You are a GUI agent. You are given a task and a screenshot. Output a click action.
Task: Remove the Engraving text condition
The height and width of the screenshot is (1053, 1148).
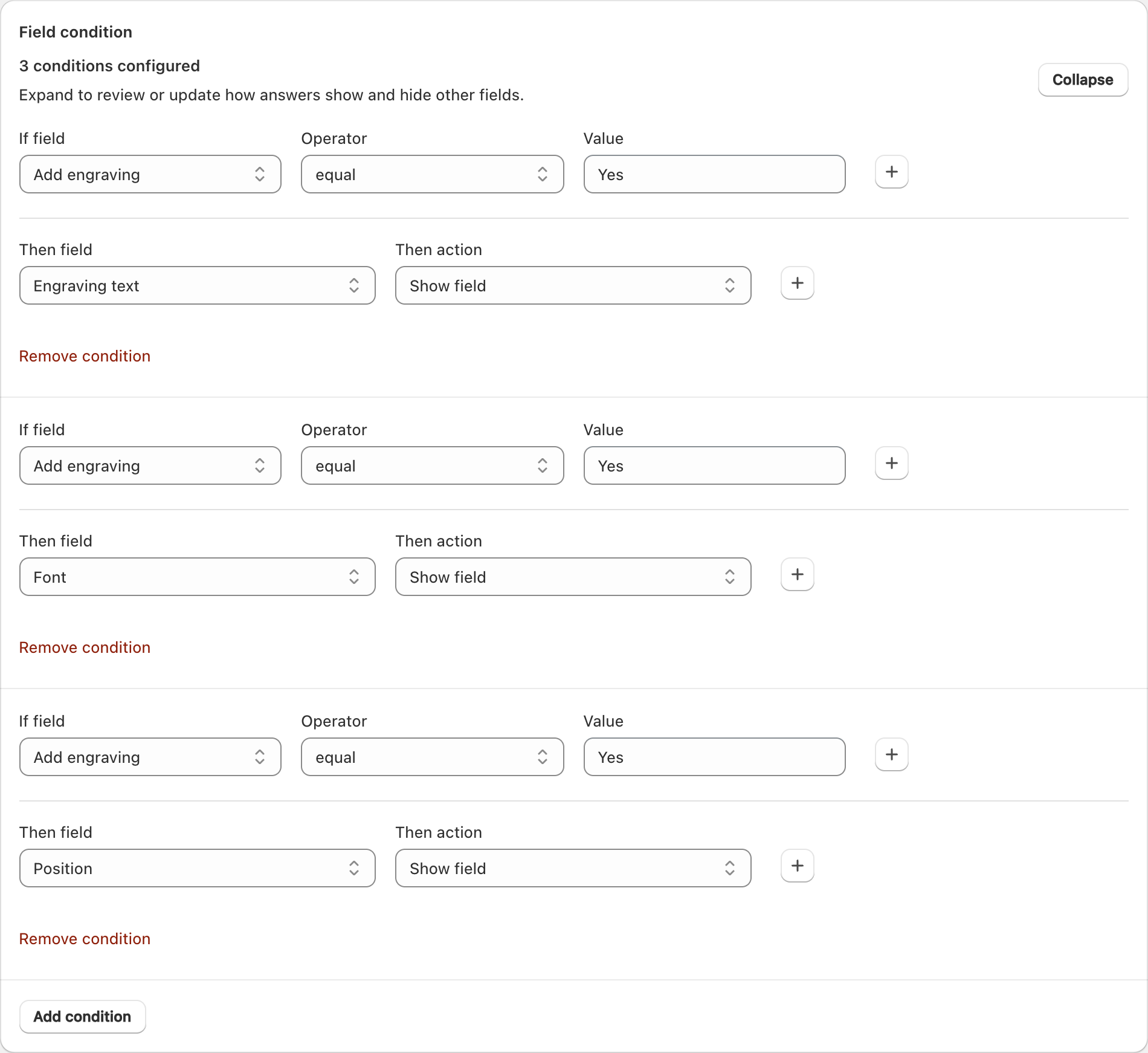coord(85,356)
